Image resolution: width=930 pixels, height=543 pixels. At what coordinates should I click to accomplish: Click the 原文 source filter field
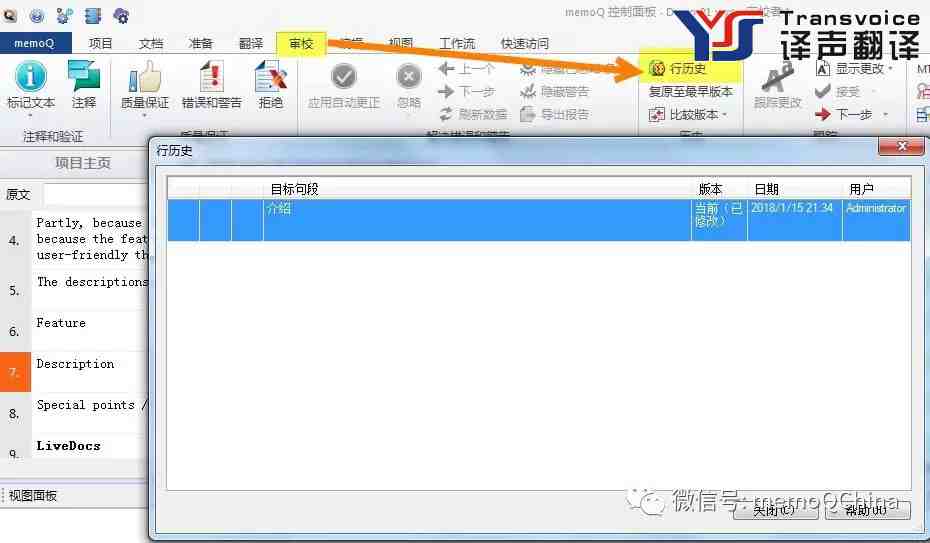(95, 194)
